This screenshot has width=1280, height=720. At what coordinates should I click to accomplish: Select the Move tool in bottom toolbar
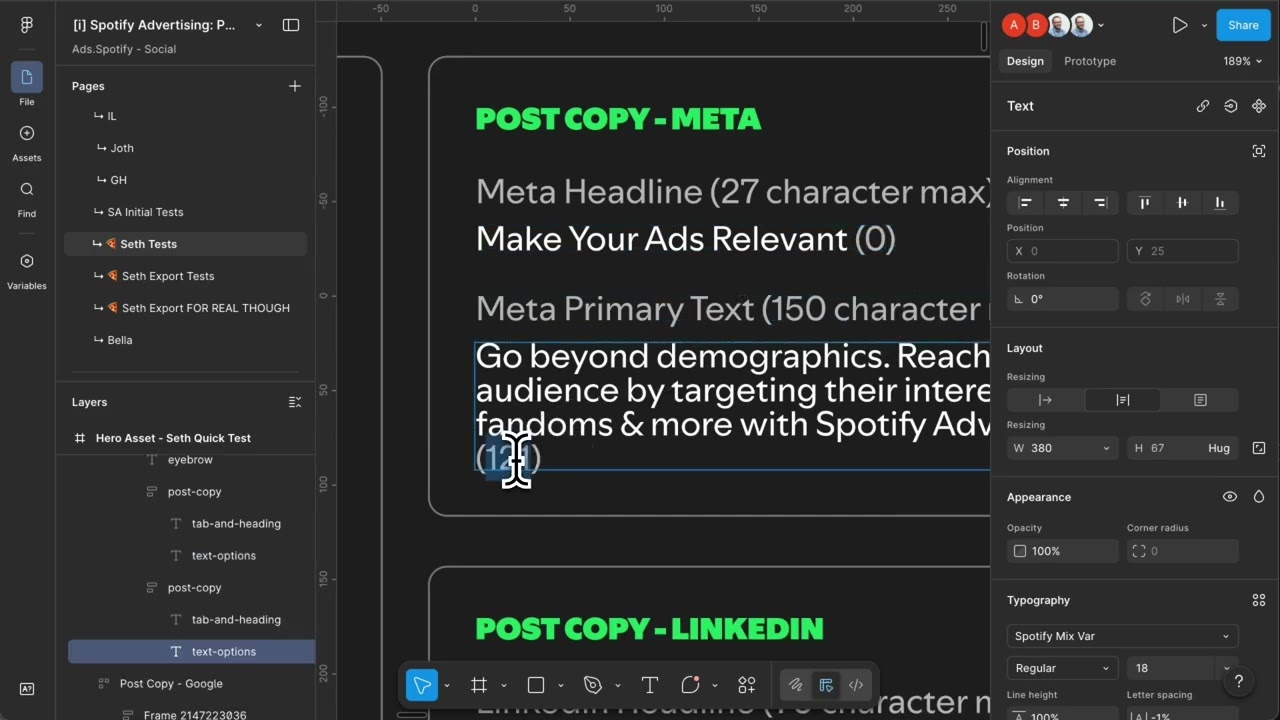pyautogui.click(x=422, y=685)
